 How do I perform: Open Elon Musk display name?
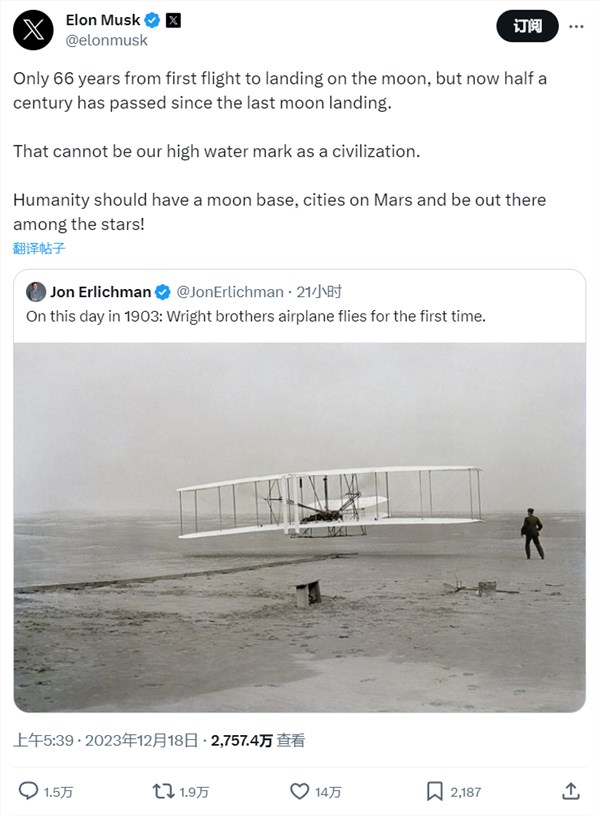coord(103,20)
